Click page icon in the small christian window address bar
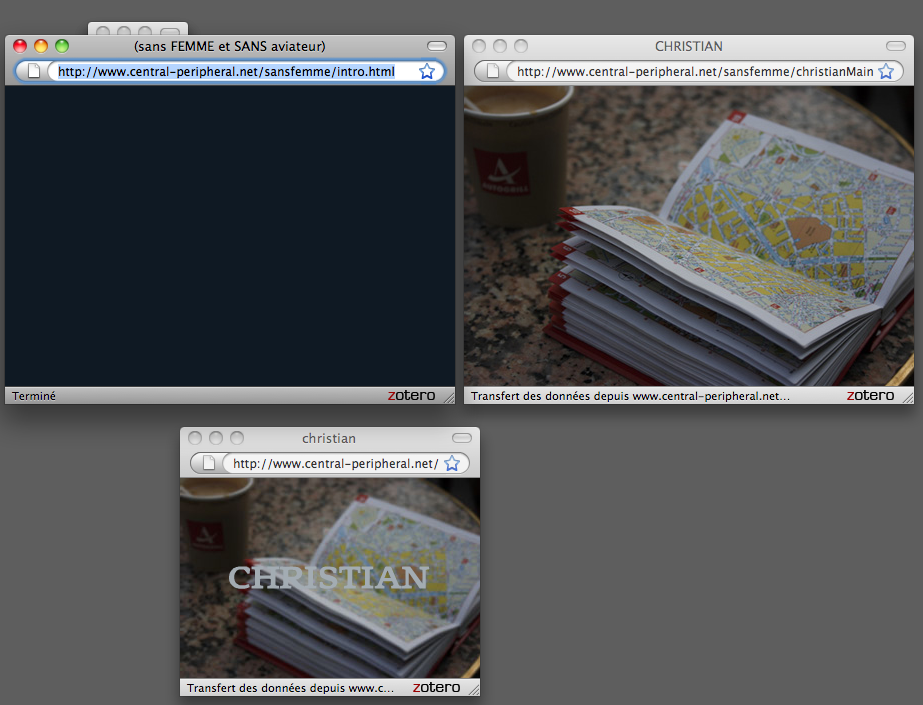923x705 pixels. coord(209,463)
